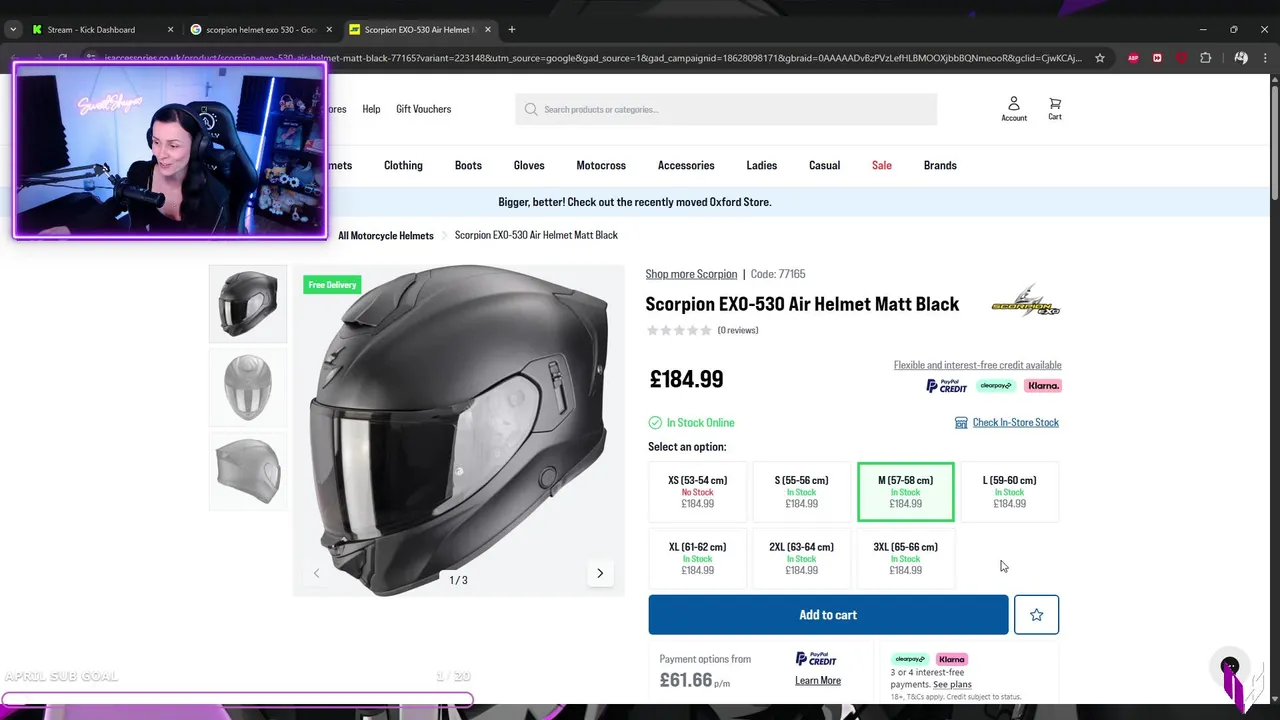Click the Add to cart button
This screenshot has height=720, width=1280.
828,615
